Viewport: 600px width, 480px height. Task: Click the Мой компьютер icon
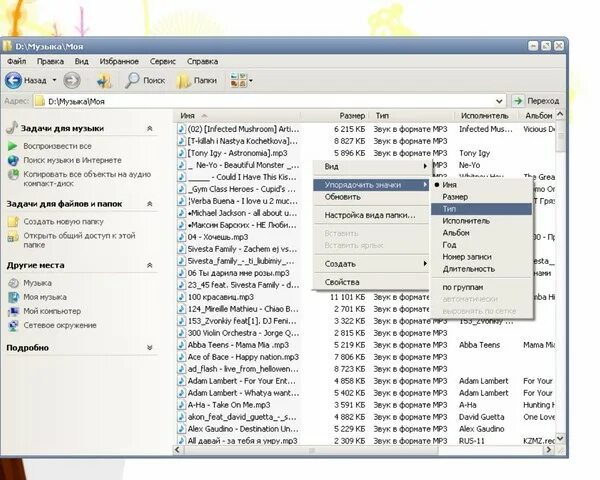click(x=13, y=311)
